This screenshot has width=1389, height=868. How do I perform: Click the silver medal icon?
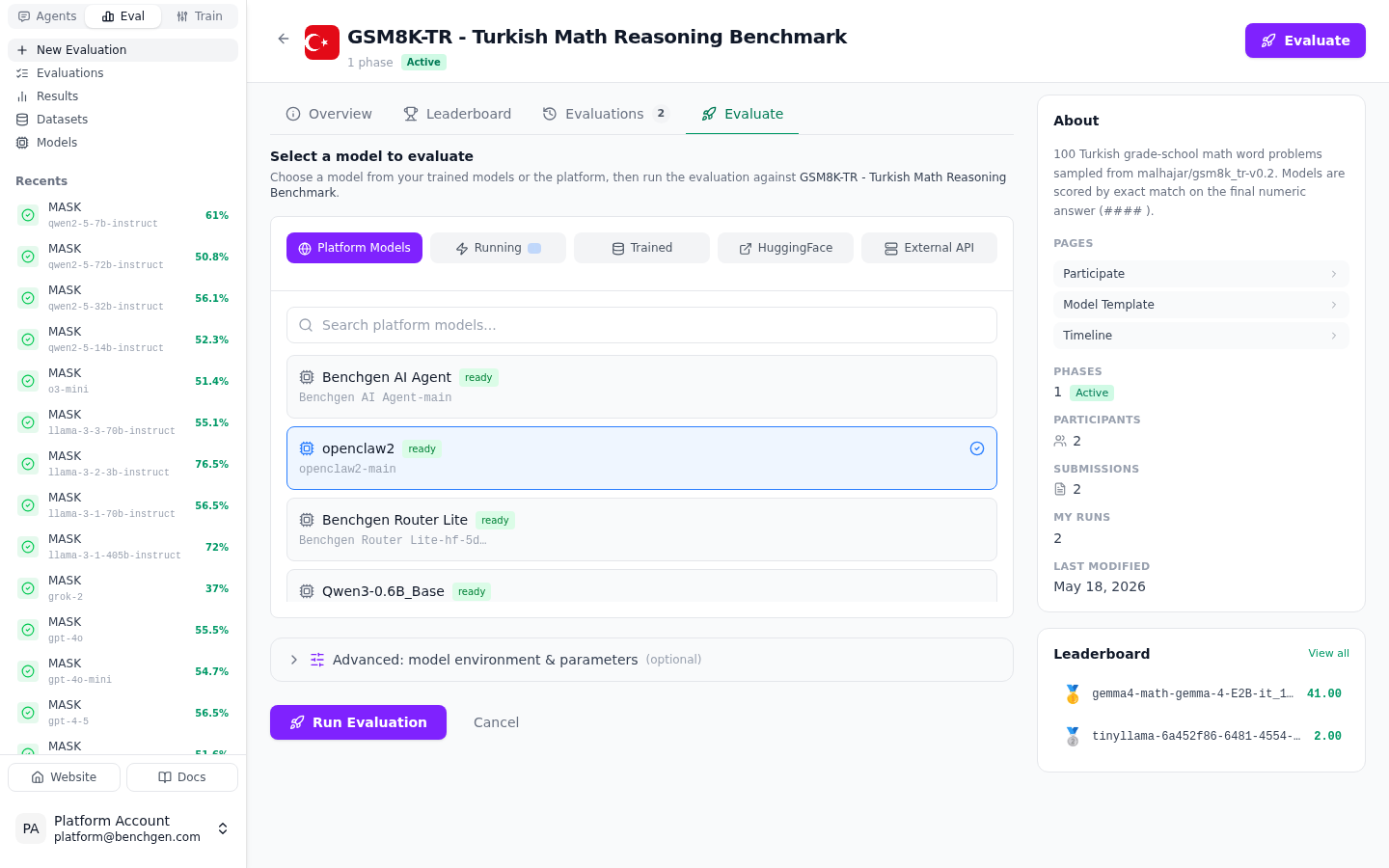(1073, 736)
